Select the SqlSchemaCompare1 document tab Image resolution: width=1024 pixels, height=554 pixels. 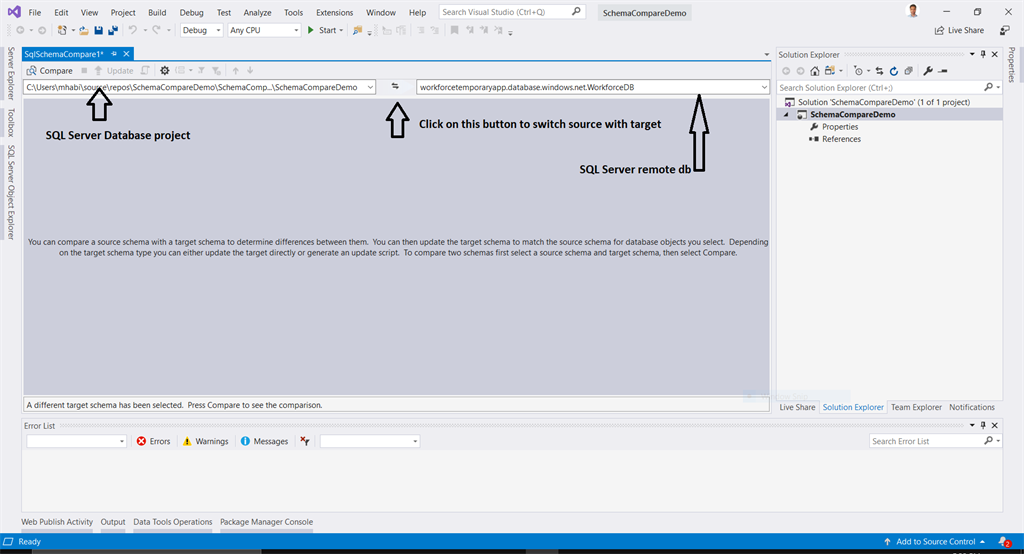[x=64, y=54]
